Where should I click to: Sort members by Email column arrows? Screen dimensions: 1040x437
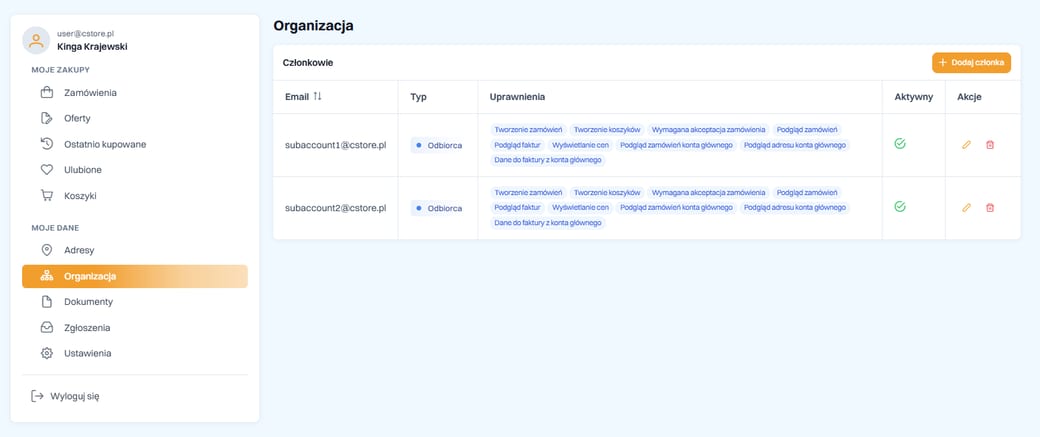point(317,97)
